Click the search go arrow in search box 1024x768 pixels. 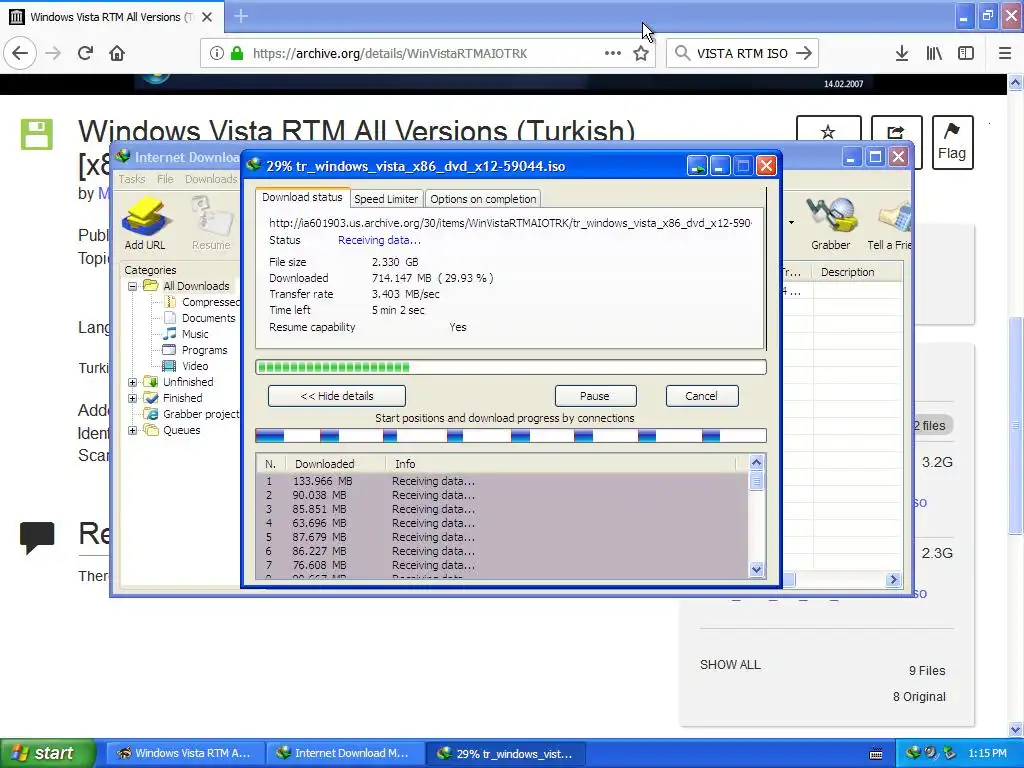point(804,53)
